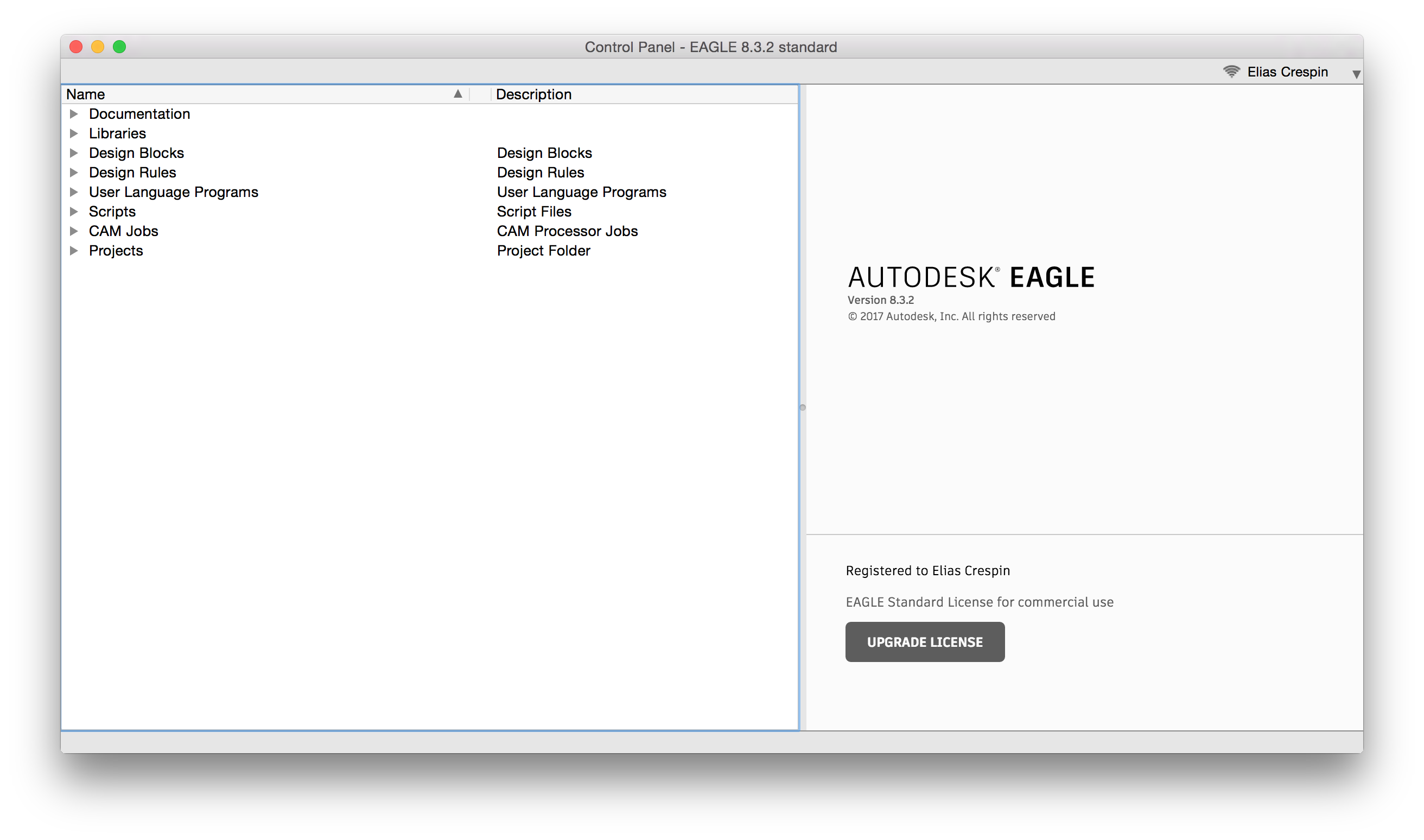Select the Script Files description entry

click(x=533, y=211)
